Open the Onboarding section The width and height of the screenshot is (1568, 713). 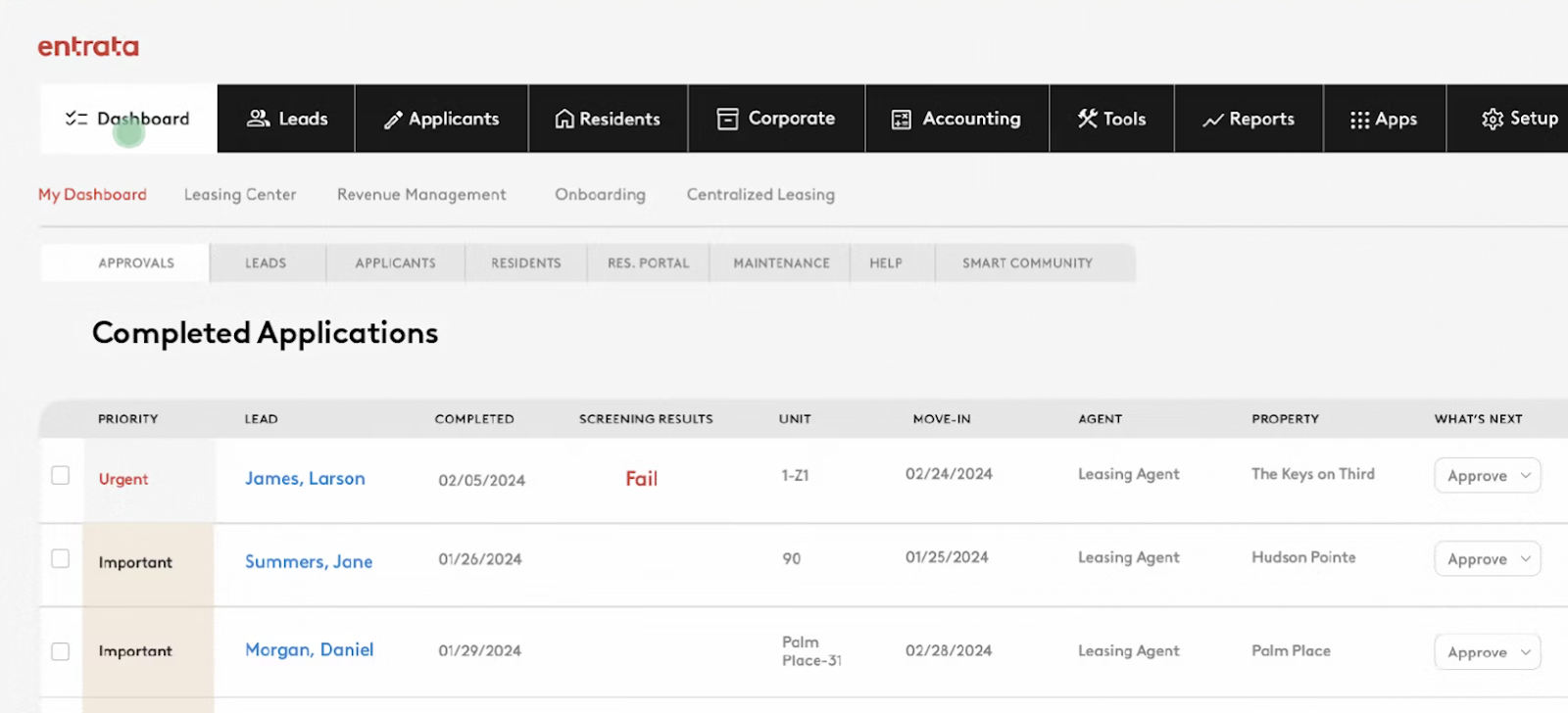click(x=600, y=195)
